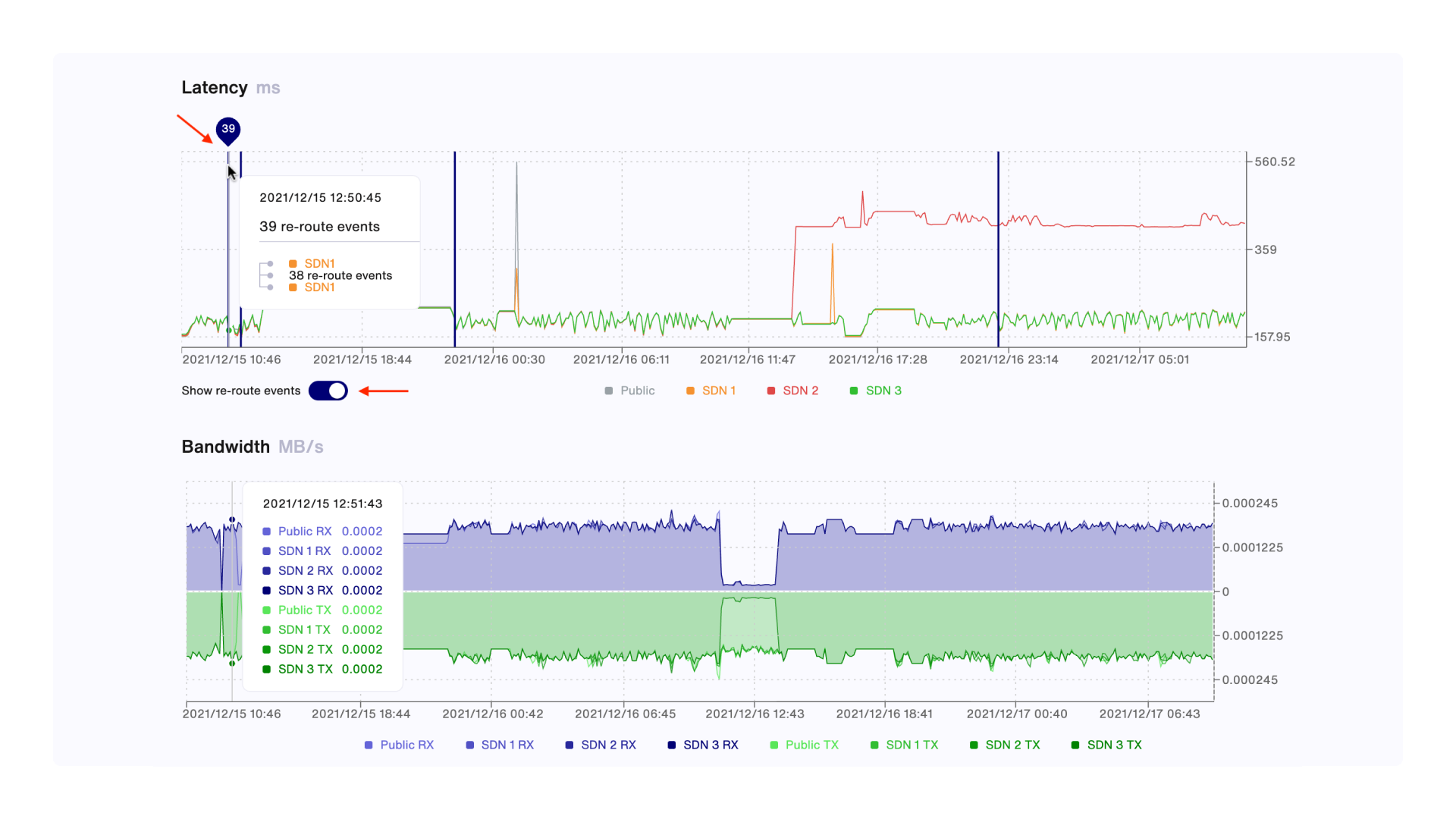Click the Show re-route events label
The width and height of the screenshot is (1456, 819).
pos(240,391)
